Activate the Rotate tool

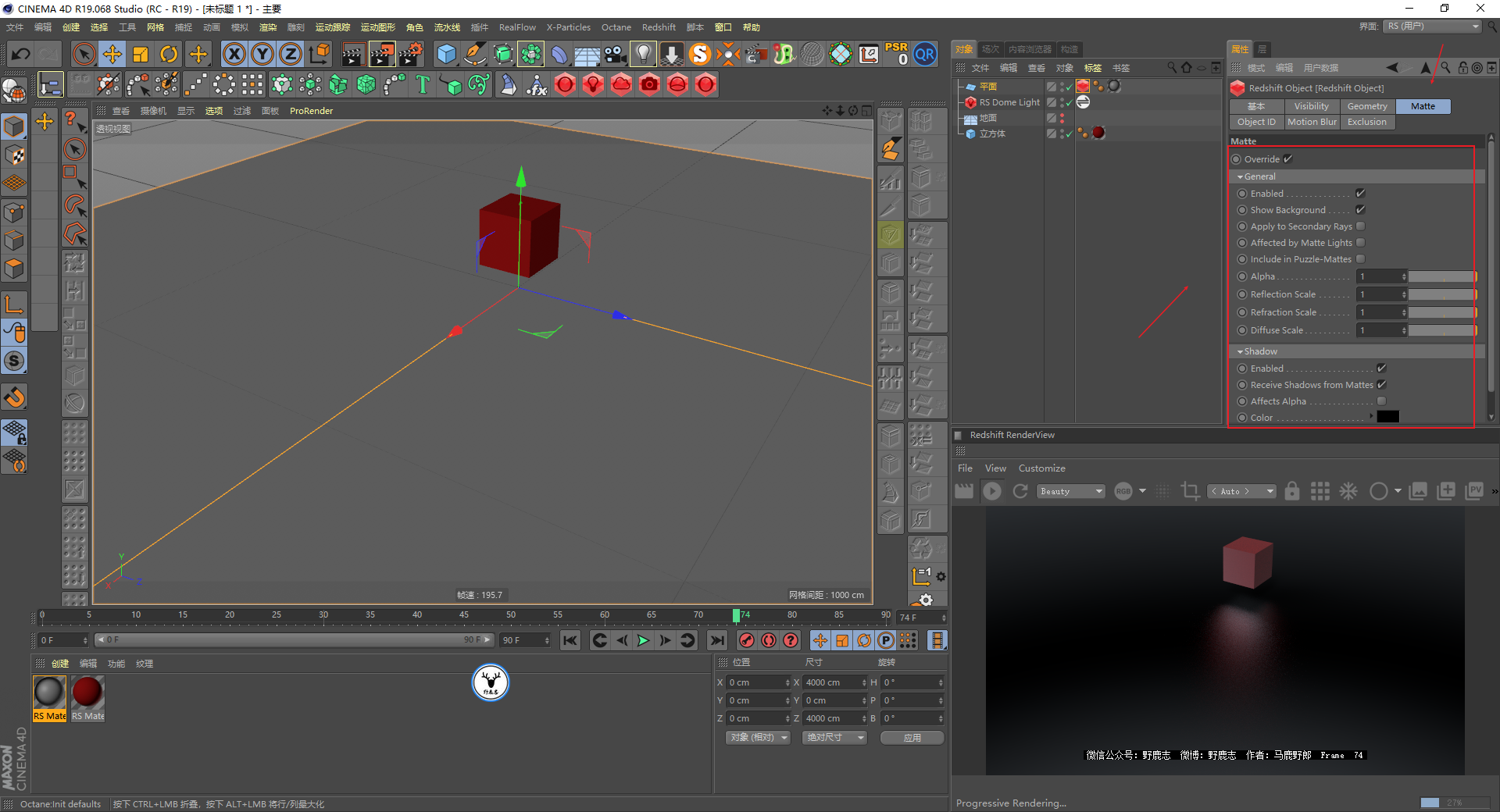(169, 54)
